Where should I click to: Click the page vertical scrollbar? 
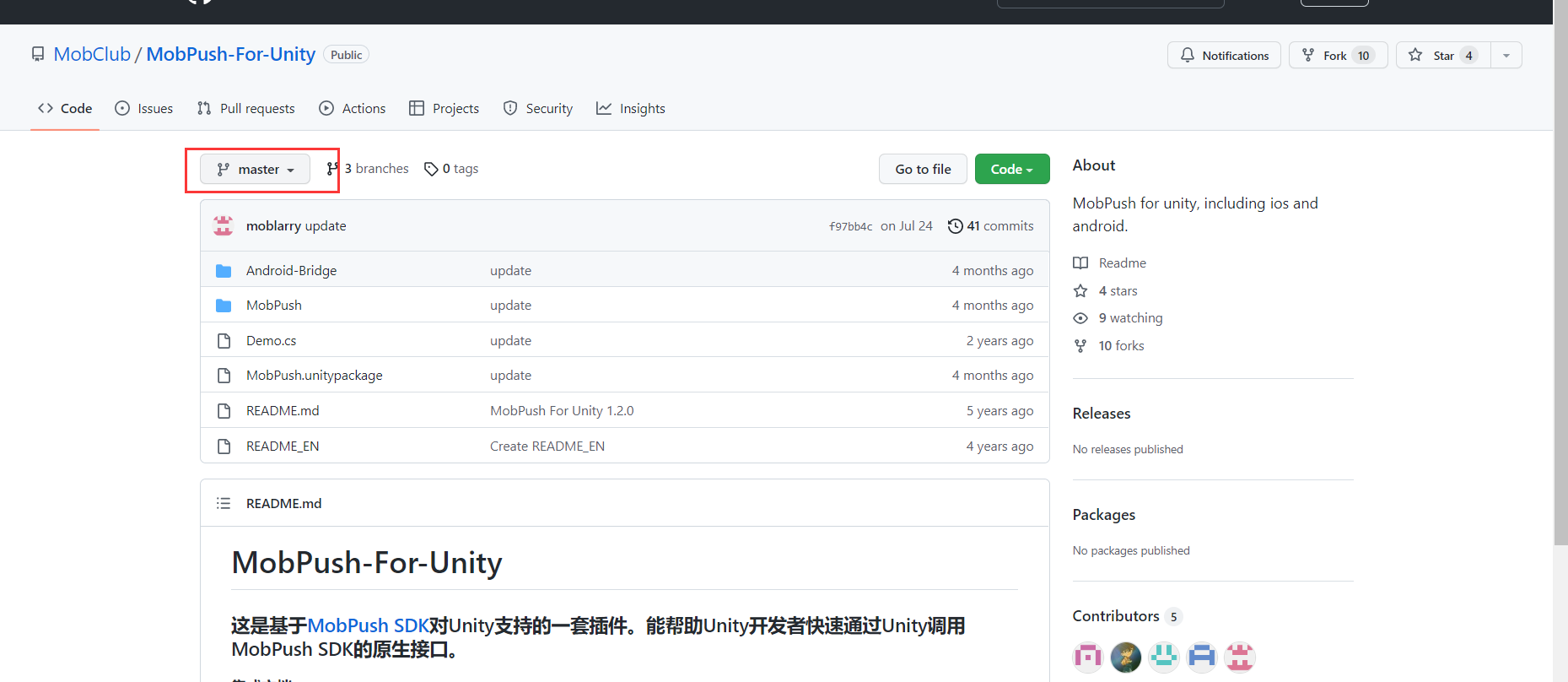coord(1560,272)
